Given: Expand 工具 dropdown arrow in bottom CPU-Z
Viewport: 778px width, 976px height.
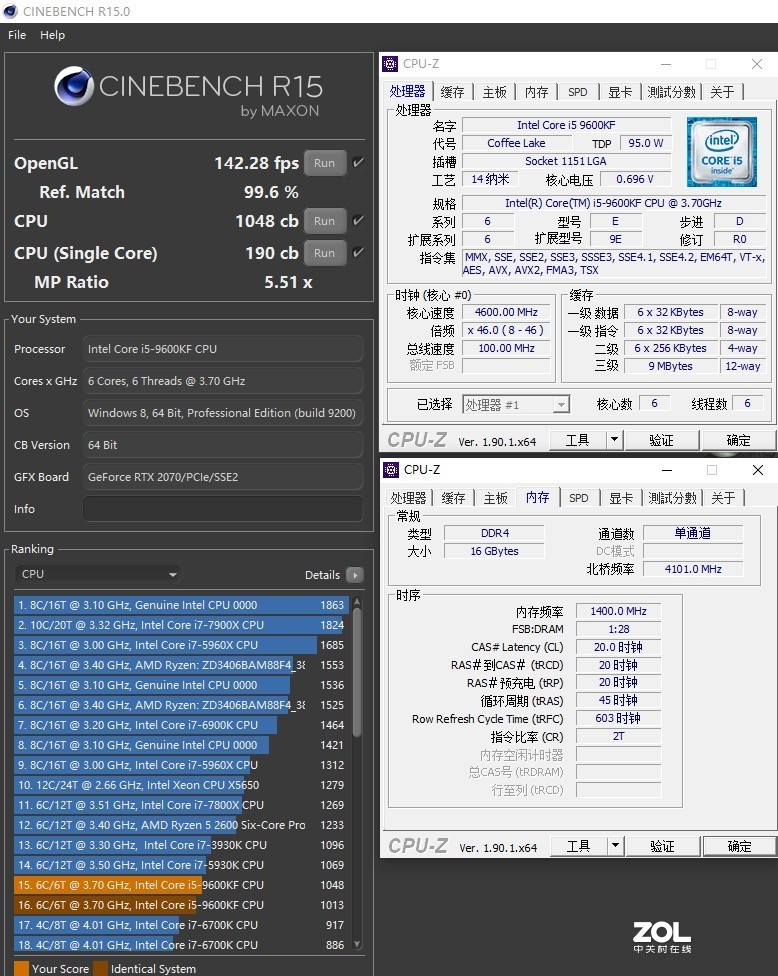Looking at the screenshot, I should (615, 845).
